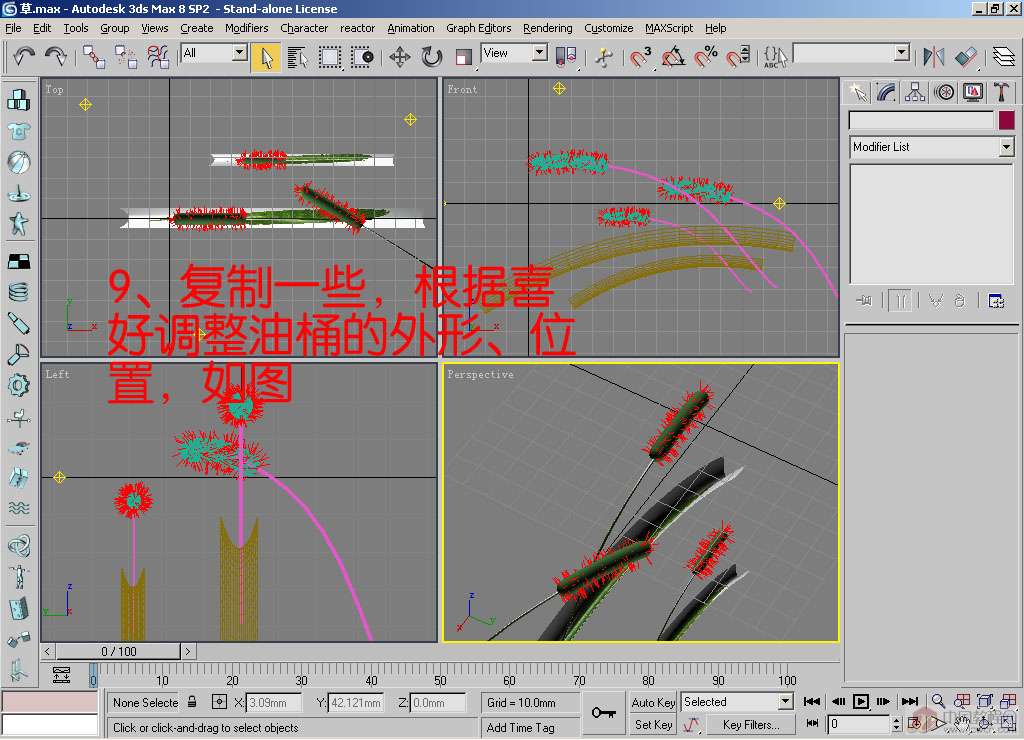Switch to the Hierarchy command panel

click(915, 93)
